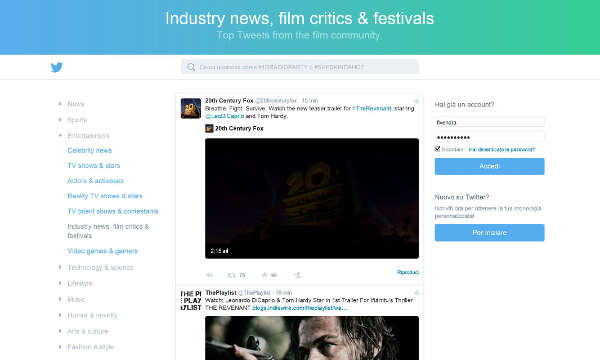Screen dimensions: 600x360
Task: Click the Twitter bird logo
Action: (x=57, y=67)
